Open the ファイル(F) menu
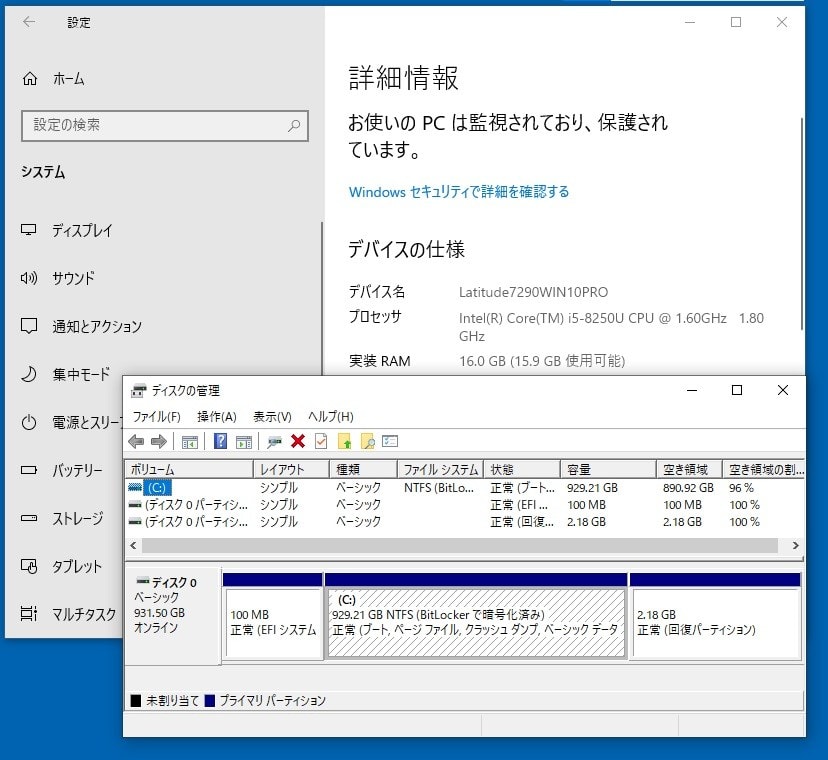828x760 pixels. 157,417
